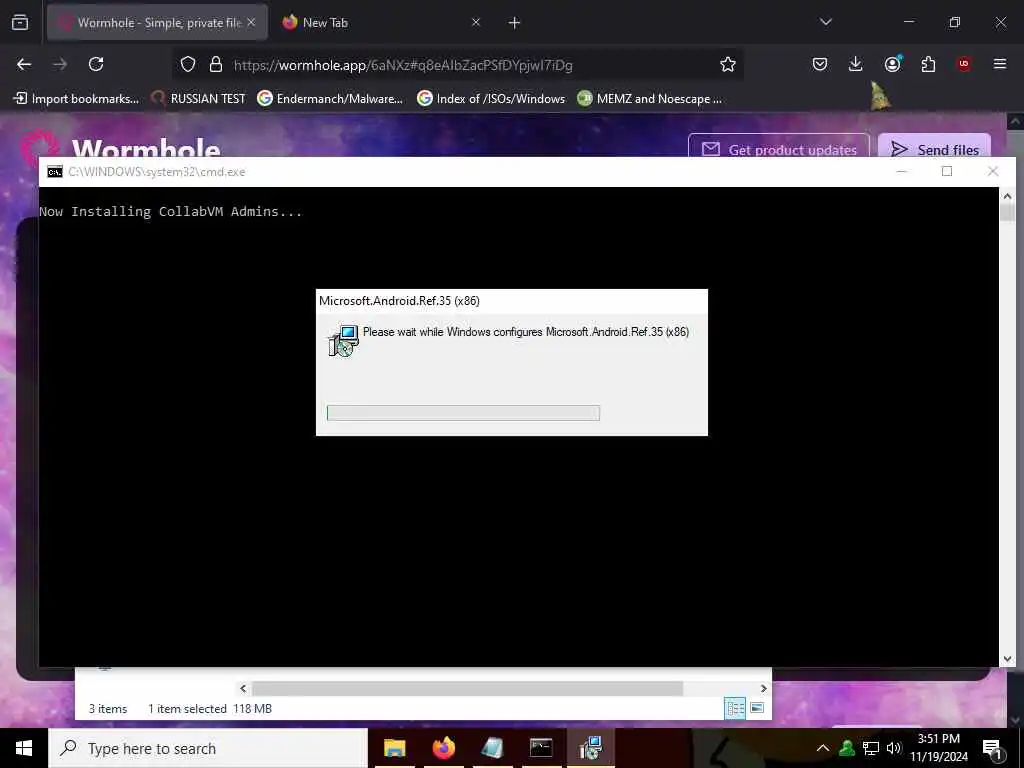Open the notification center

point(993,749)
